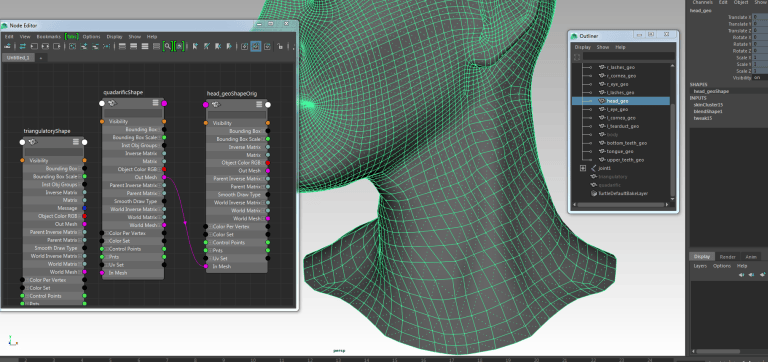Expand Pnts attribute on quadarificShape node
Screen dimensions: 768x362
106,257
